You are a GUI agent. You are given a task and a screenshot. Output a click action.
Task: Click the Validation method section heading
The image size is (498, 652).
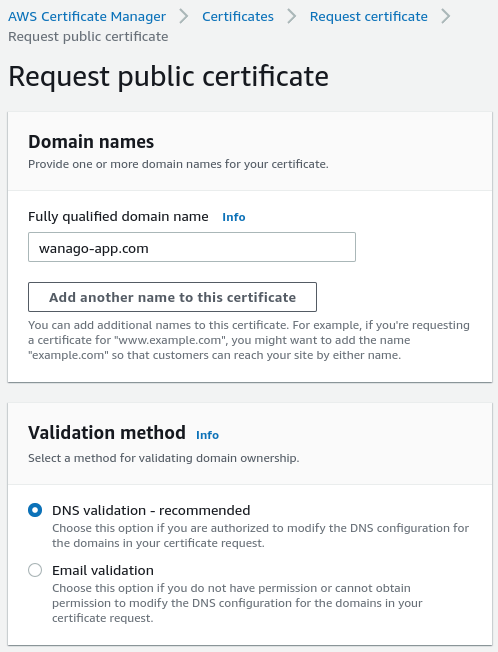pyautogui.click(x=107, y=432)
